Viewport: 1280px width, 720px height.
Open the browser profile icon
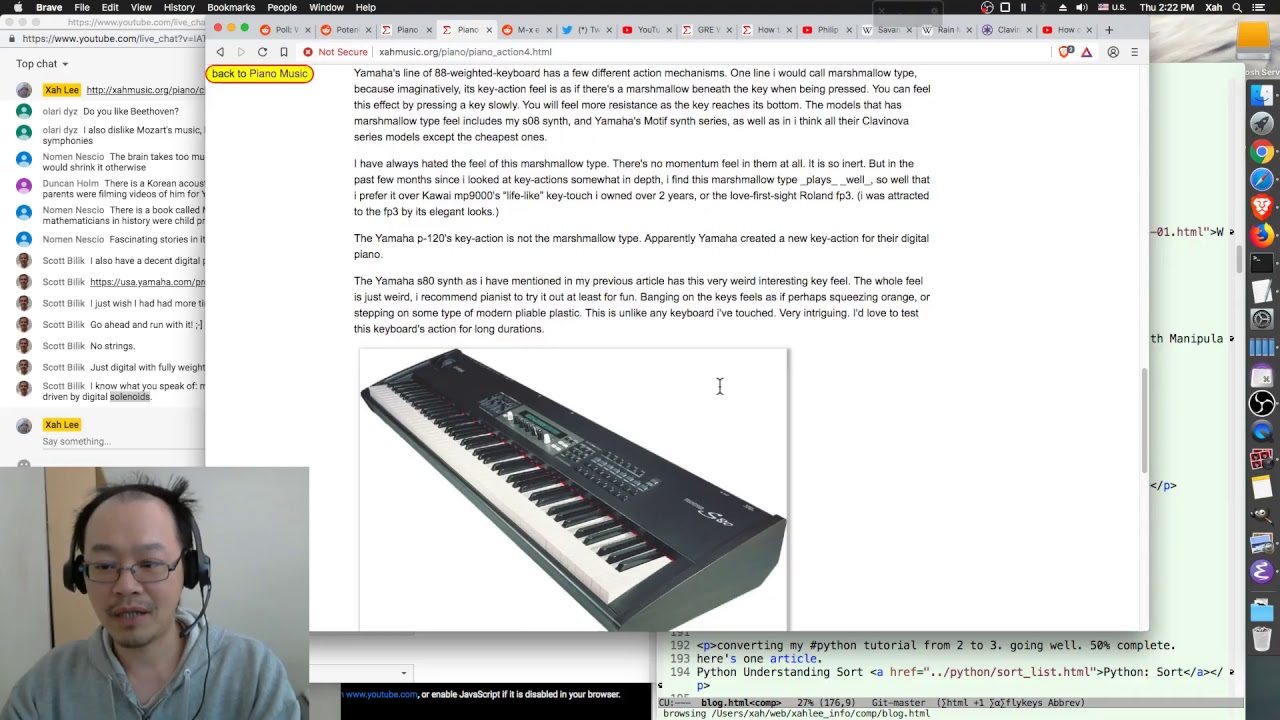tap(1113, 52)
